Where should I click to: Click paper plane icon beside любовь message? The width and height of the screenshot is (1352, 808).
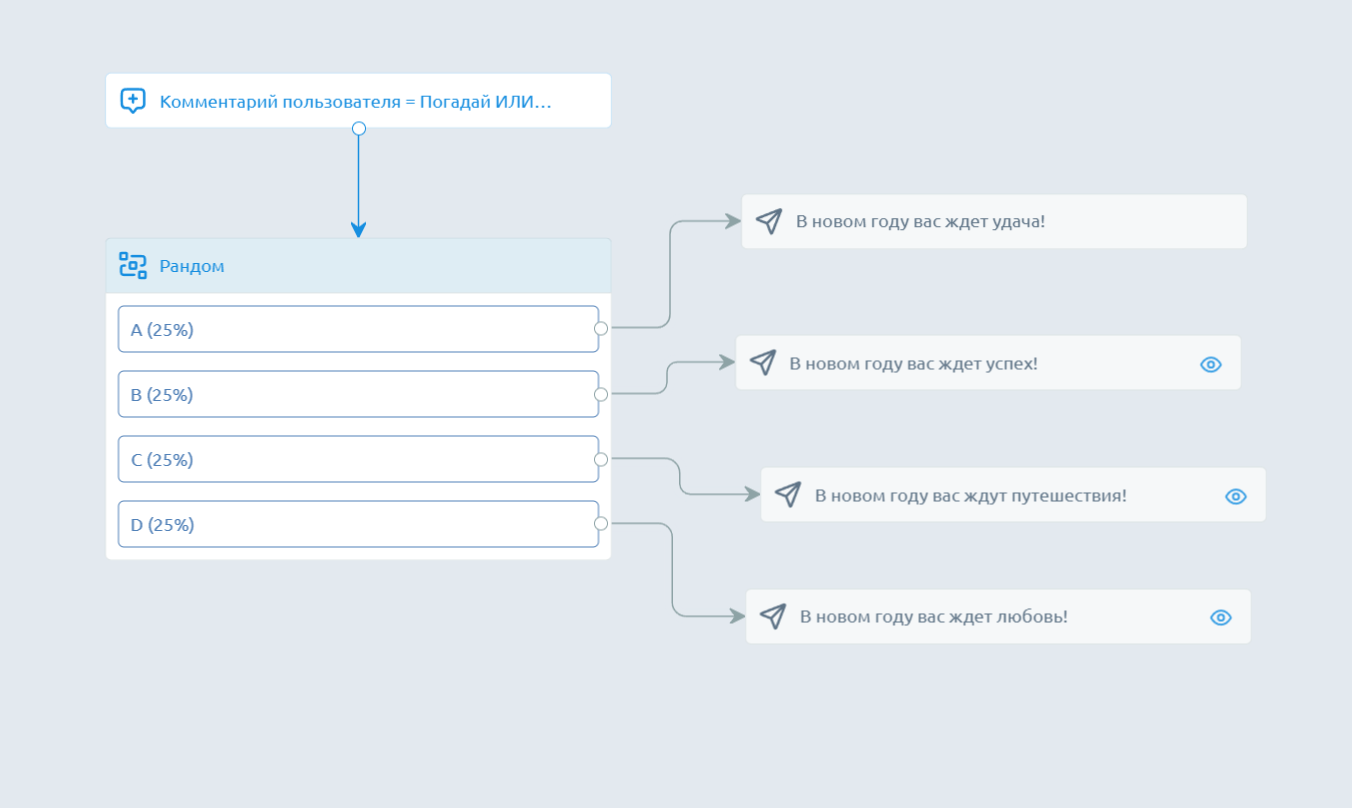(773, 616)
